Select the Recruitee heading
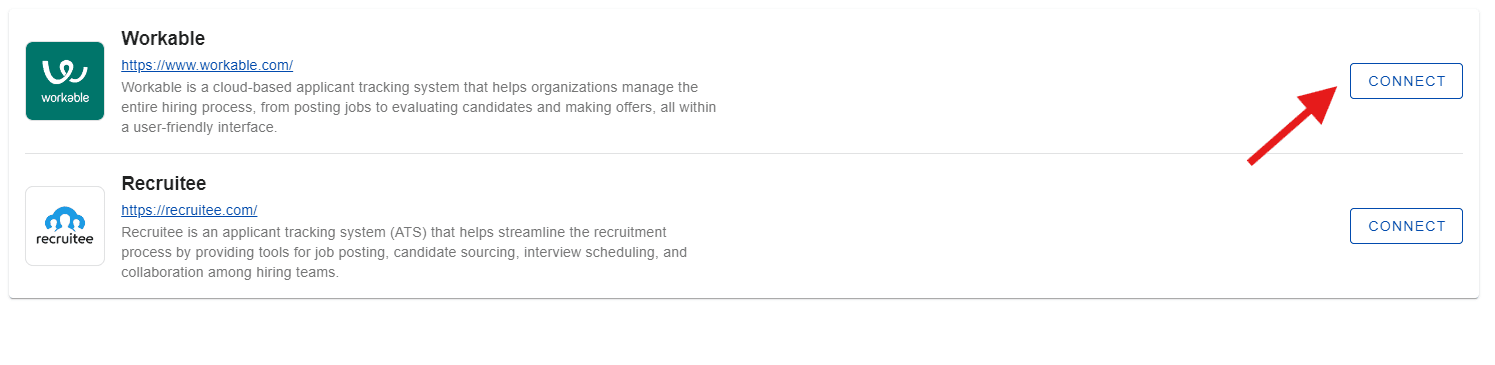Image resolution: width=1495 pixels, height=365 pixels. pos(164,184)
